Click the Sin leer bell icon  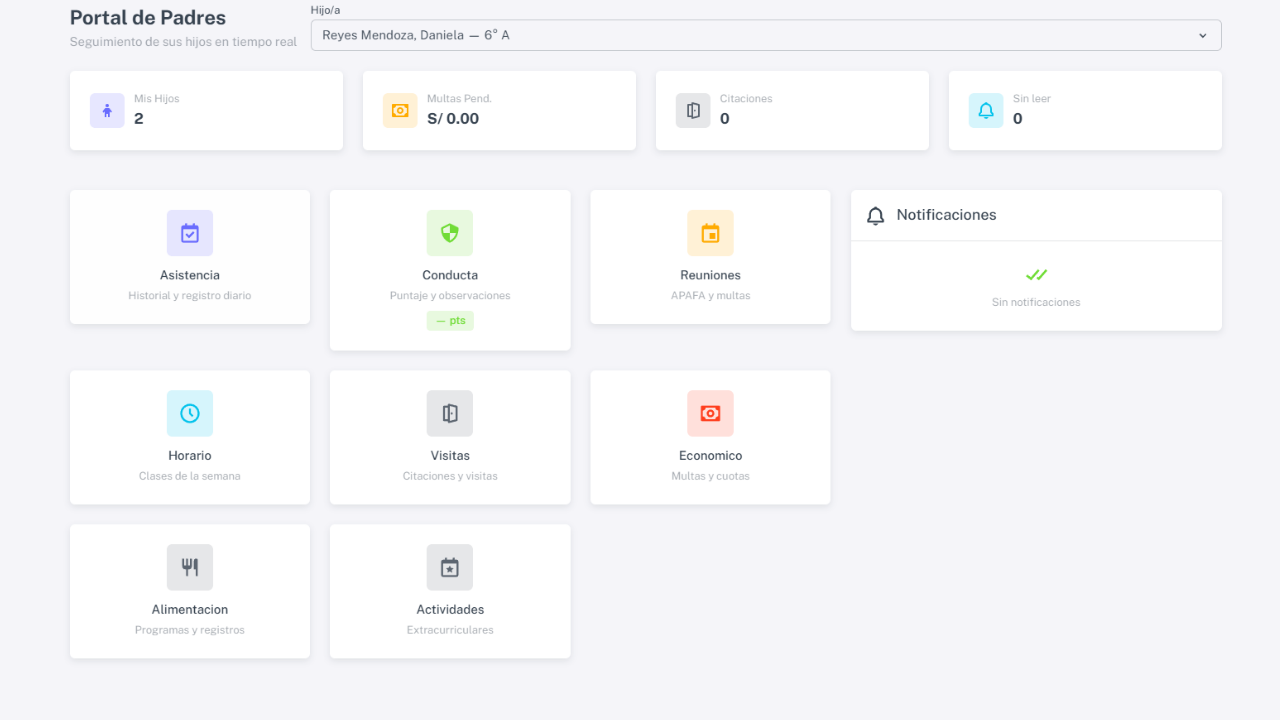pyautogui.click(x=986, y=110)
